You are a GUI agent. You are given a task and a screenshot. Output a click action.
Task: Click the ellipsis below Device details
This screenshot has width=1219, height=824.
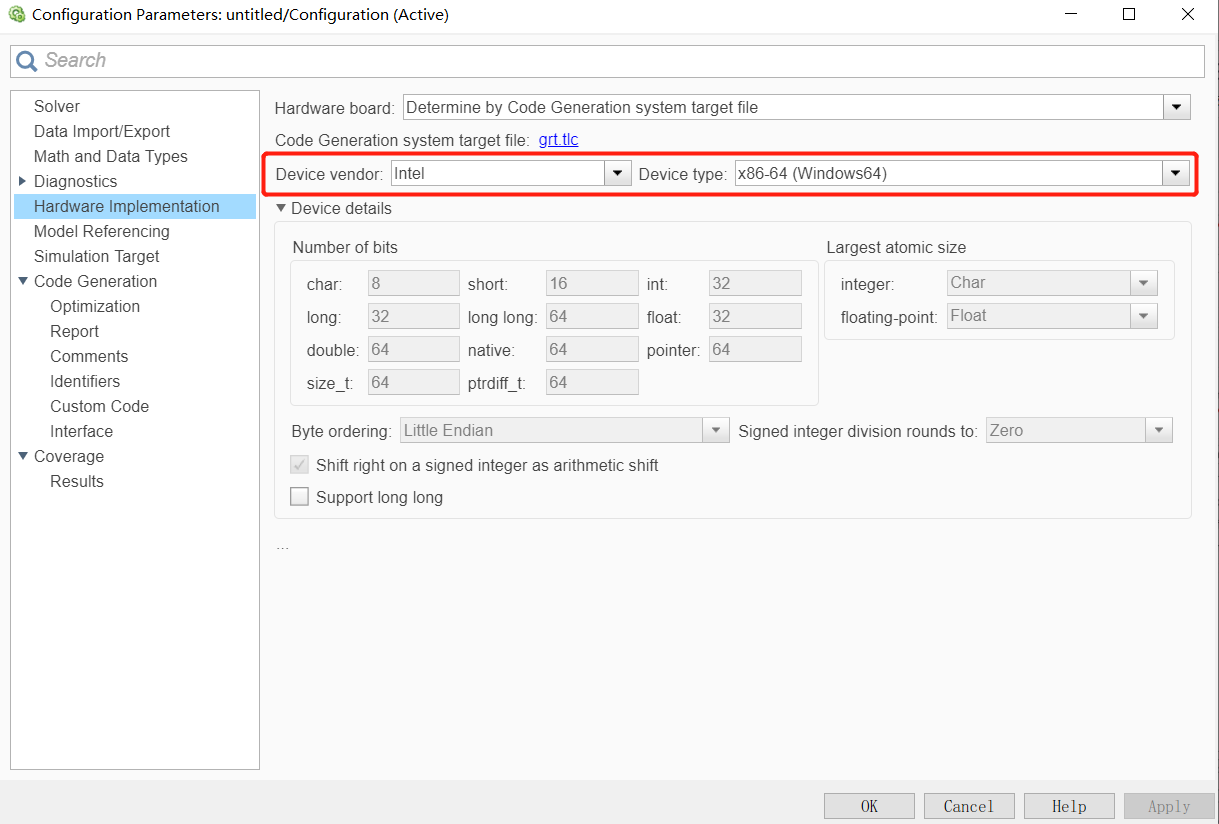282,547
